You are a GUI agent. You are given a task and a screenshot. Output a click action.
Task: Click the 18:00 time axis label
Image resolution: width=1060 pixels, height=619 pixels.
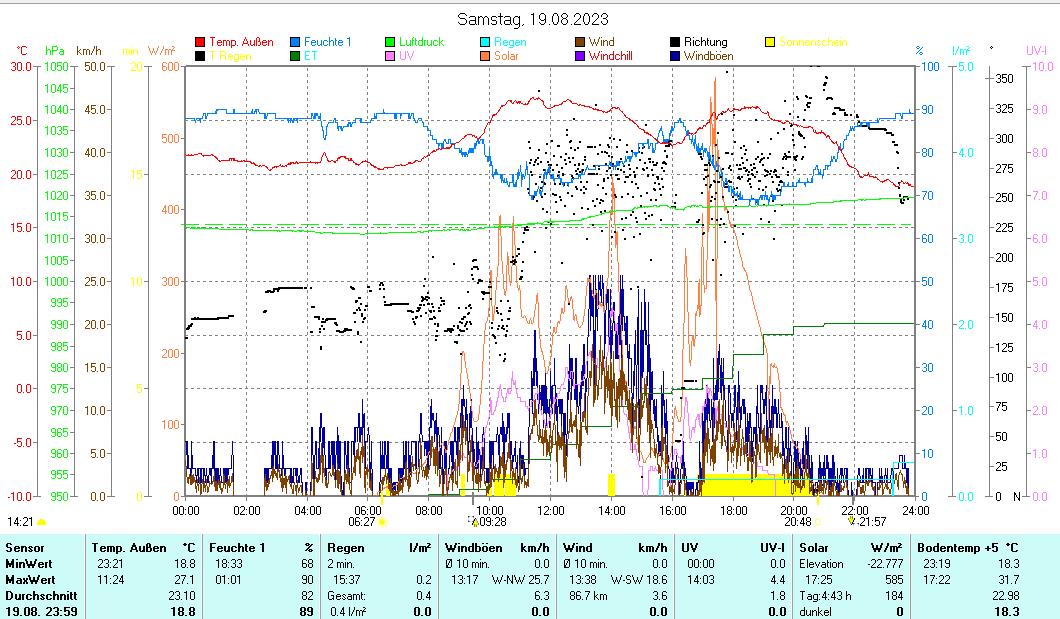click(x=733, y=511)
